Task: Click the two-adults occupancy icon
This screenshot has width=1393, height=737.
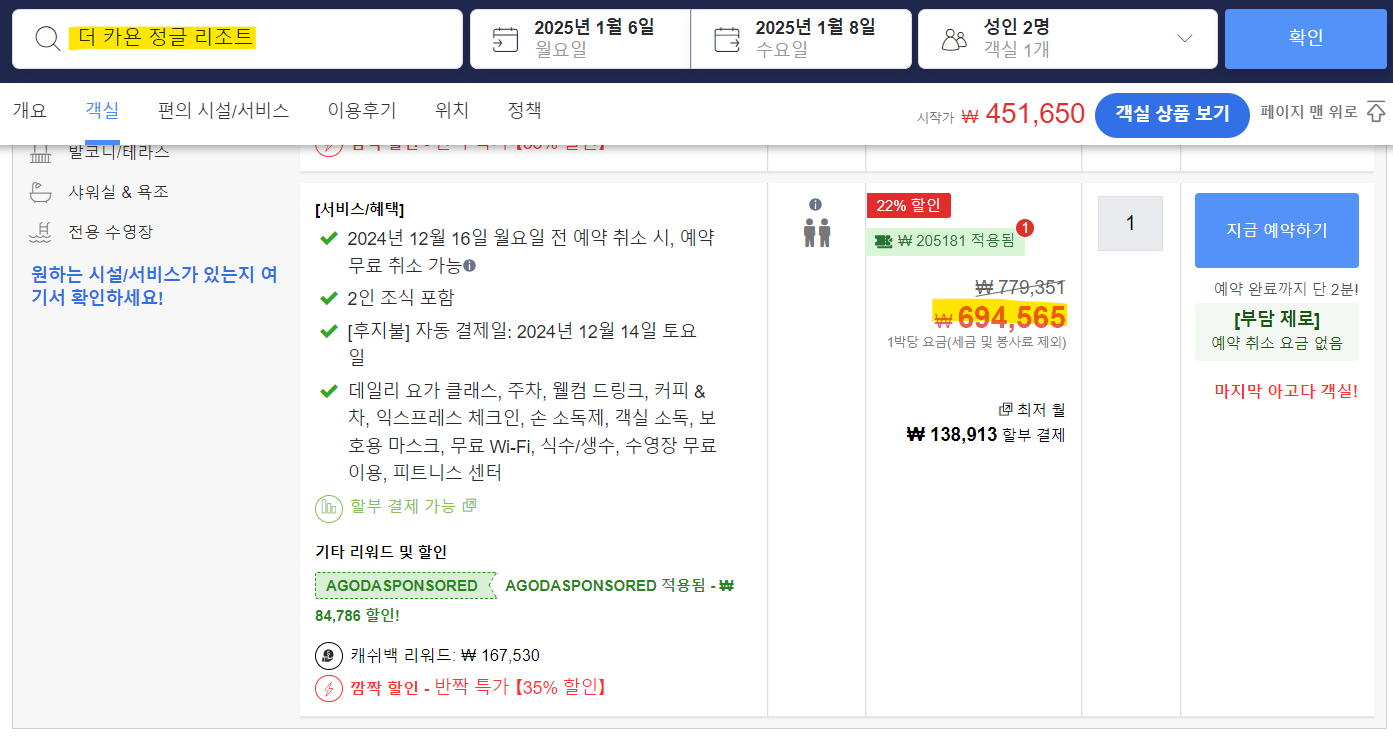Action: click(817, 233)
